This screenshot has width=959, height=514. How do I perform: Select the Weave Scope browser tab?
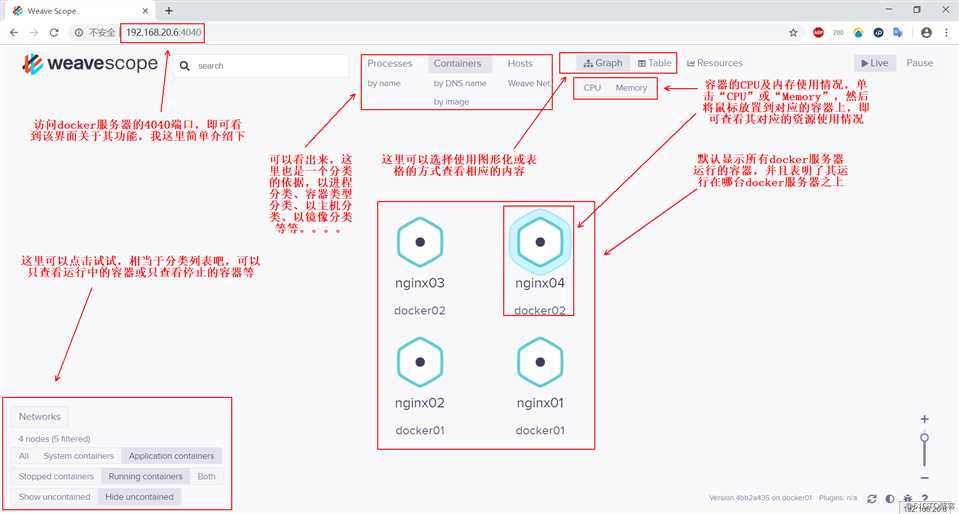coord(81,10)
